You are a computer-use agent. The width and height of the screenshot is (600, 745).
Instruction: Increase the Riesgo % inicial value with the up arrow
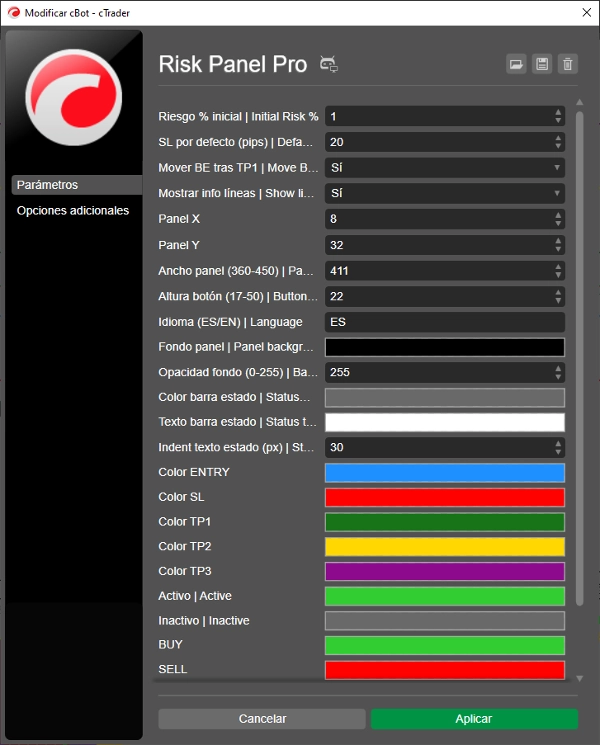pyautogui.click(x=558, y=112)
